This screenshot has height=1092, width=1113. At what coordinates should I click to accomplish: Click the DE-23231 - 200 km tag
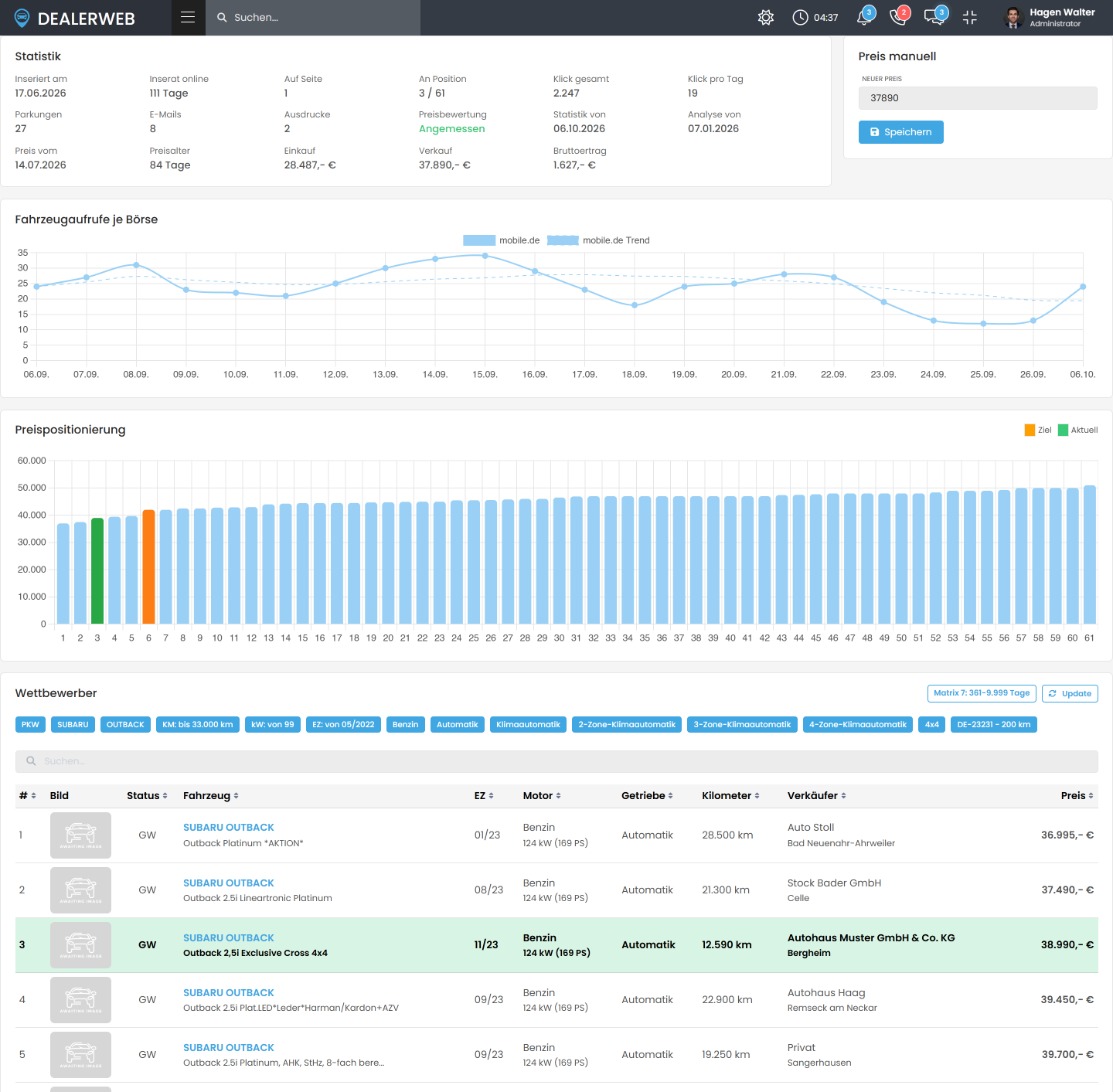point(994,725)
